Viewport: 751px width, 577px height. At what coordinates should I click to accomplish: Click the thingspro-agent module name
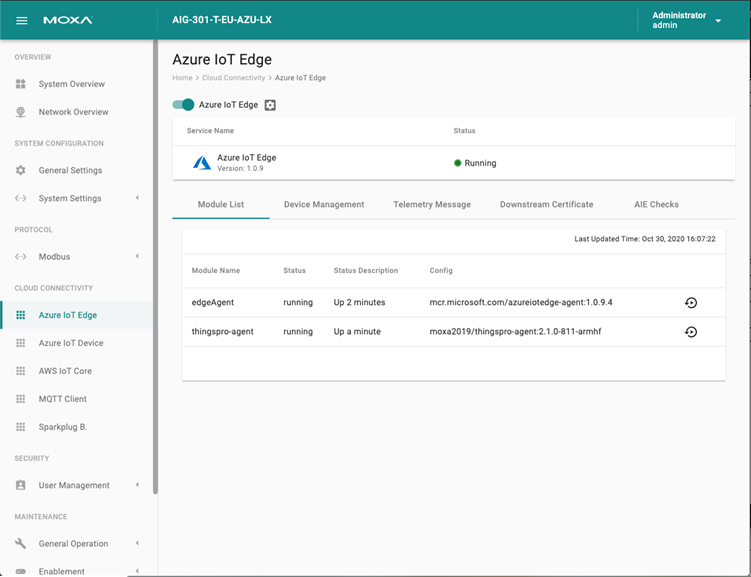click(222, 331)
